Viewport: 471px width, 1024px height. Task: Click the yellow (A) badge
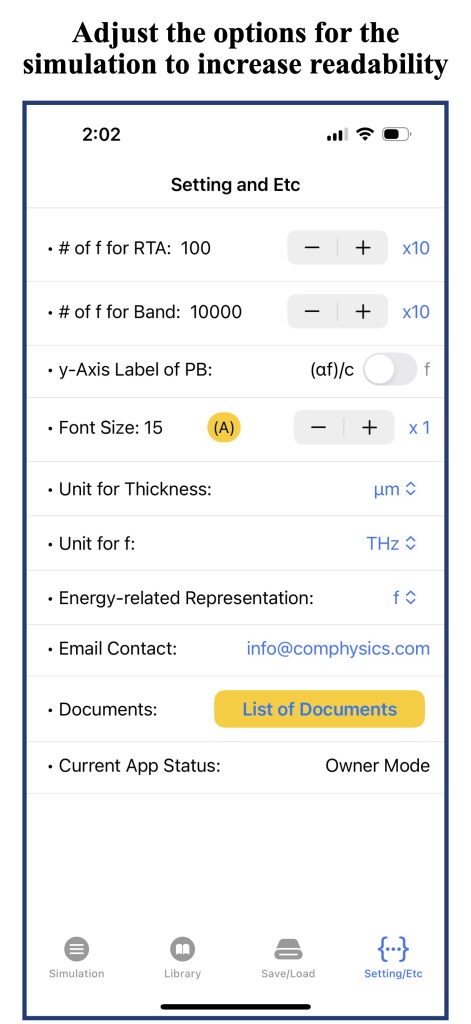tap(224, 428)
